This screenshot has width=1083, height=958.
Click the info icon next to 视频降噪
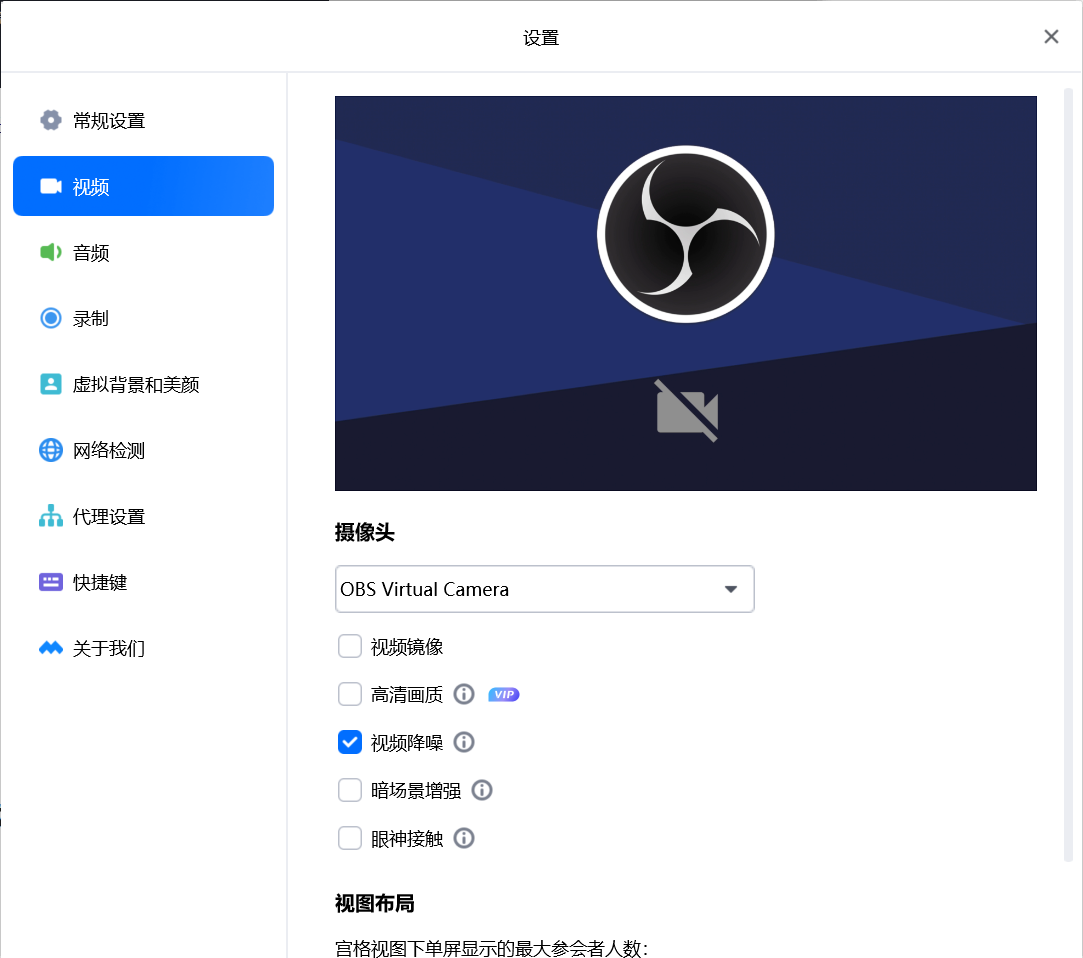(x=463, y=742)
